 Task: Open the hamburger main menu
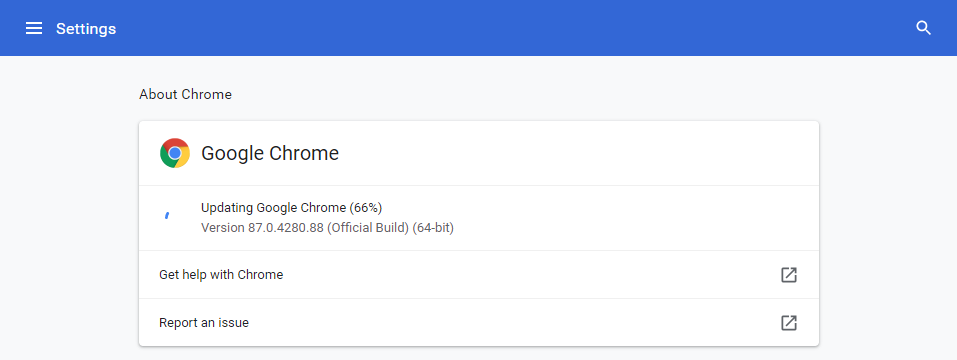(34, 28)
